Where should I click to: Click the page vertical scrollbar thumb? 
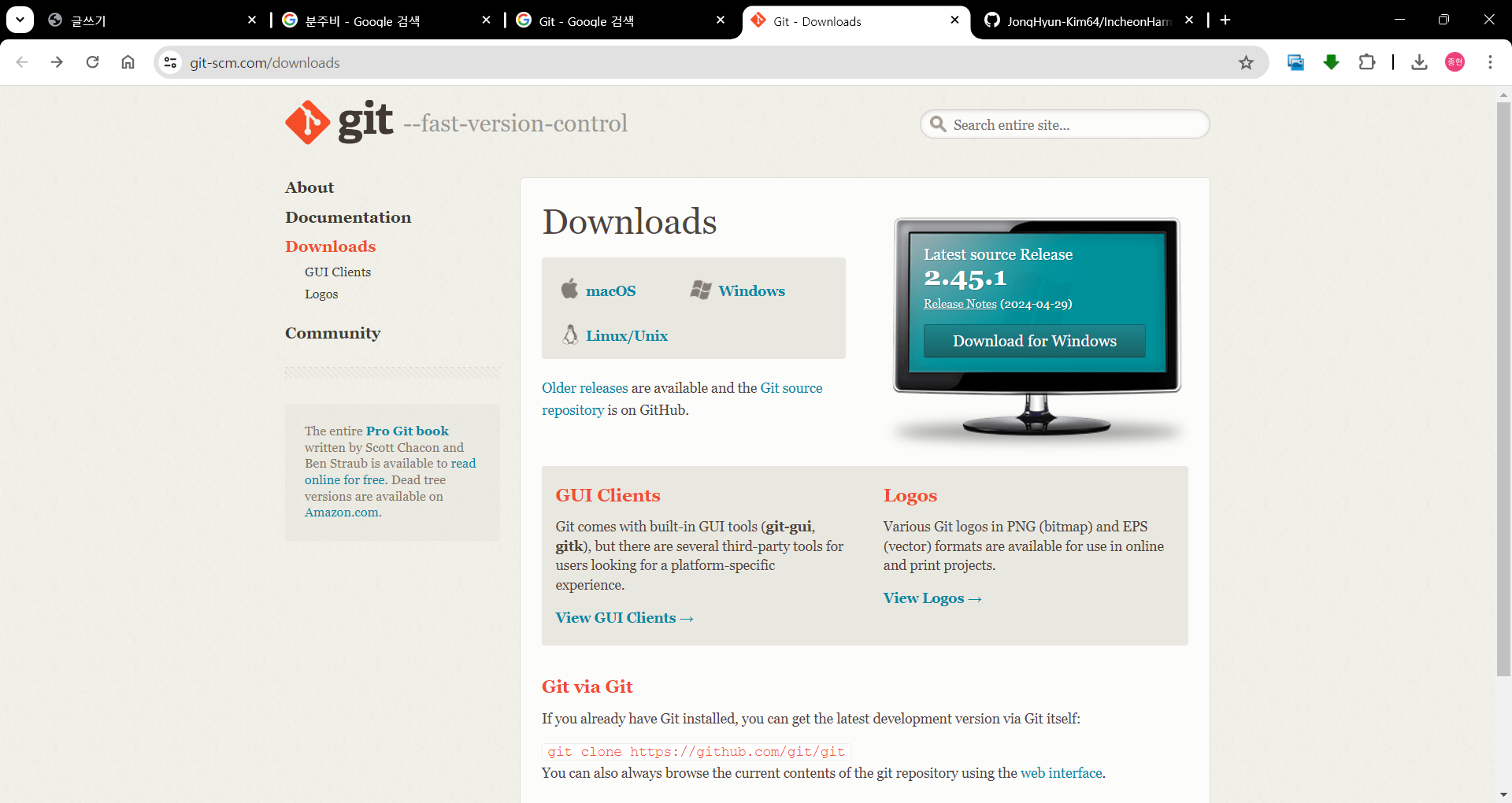1503,389
